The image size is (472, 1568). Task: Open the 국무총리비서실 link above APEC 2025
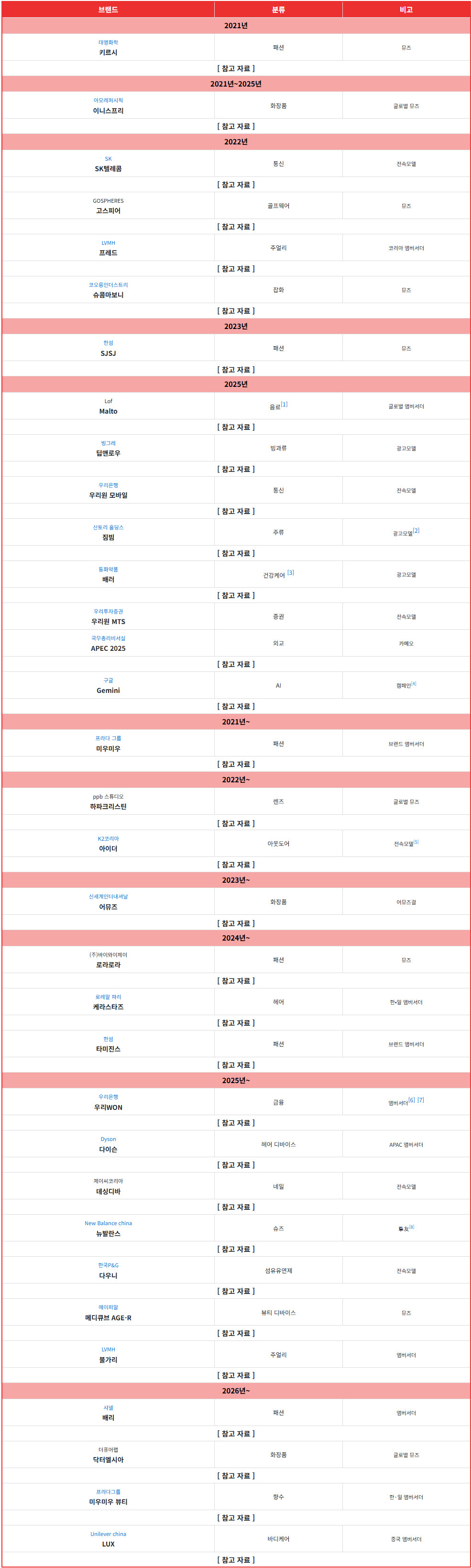pos(109,638)
